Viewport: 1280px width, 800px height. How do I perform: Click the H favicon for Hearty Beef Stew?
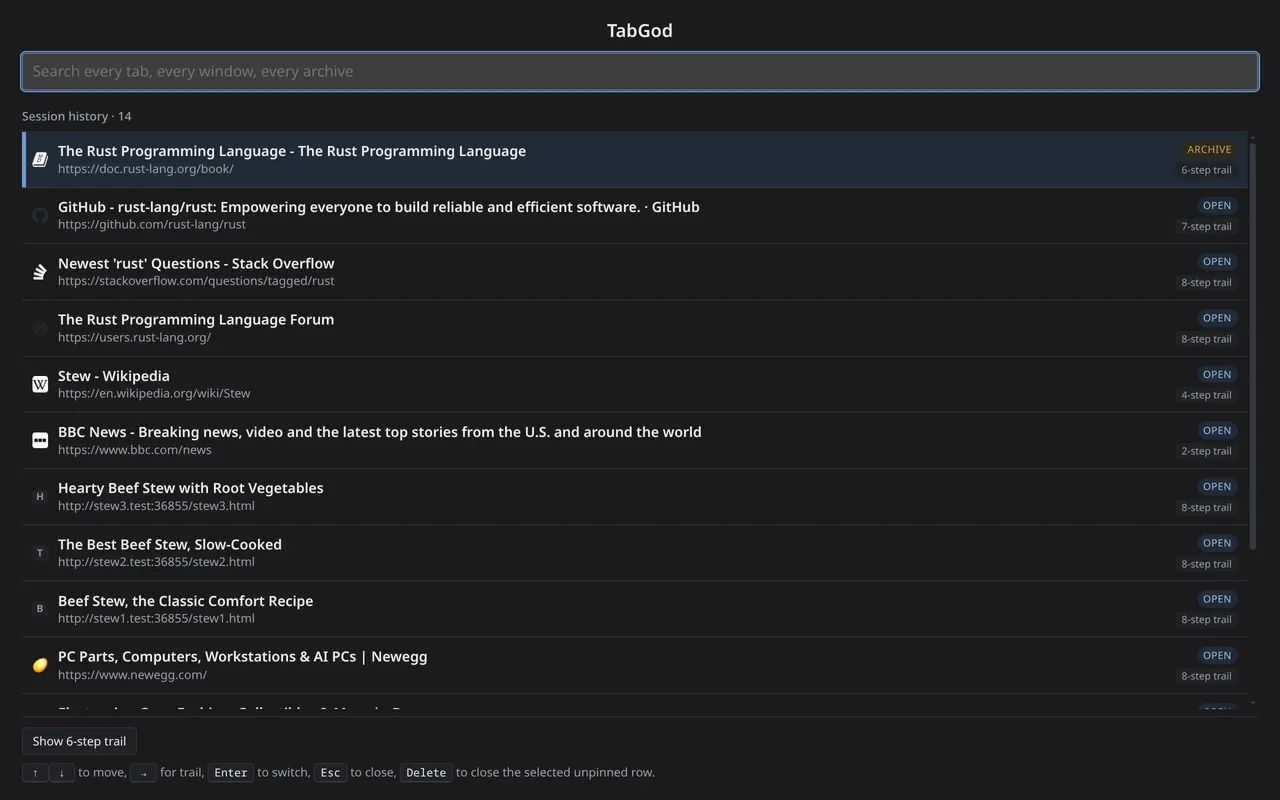click(40, 496)
